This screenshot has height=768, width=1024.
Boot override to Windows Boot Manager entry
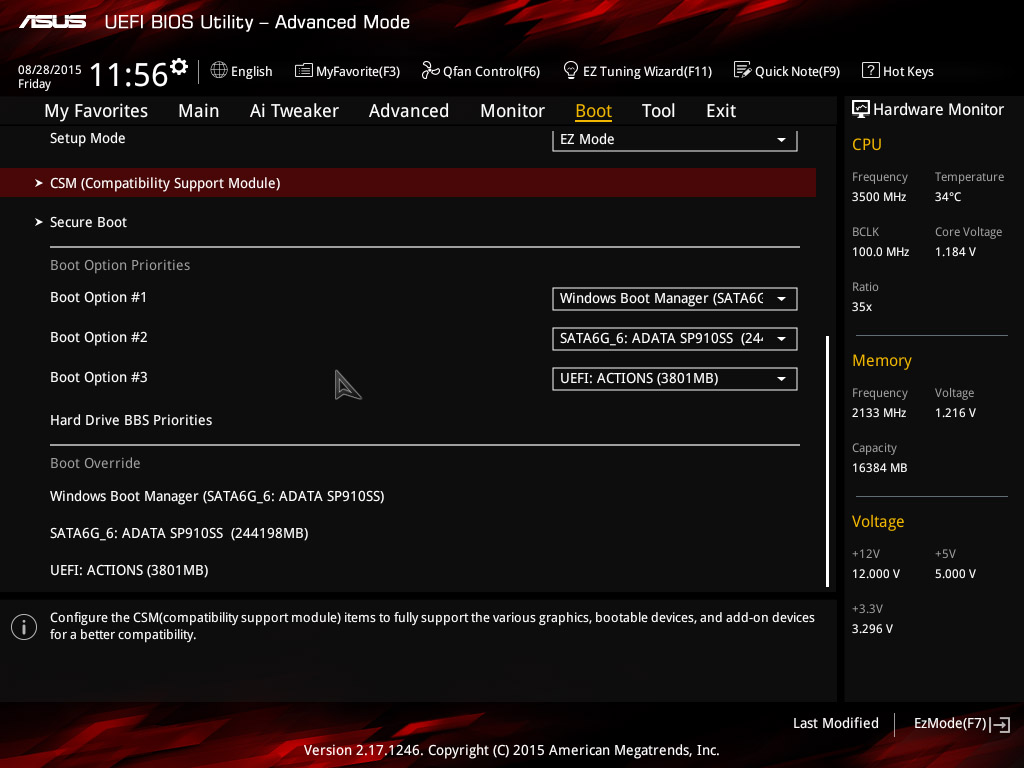[x=217, y=496]
